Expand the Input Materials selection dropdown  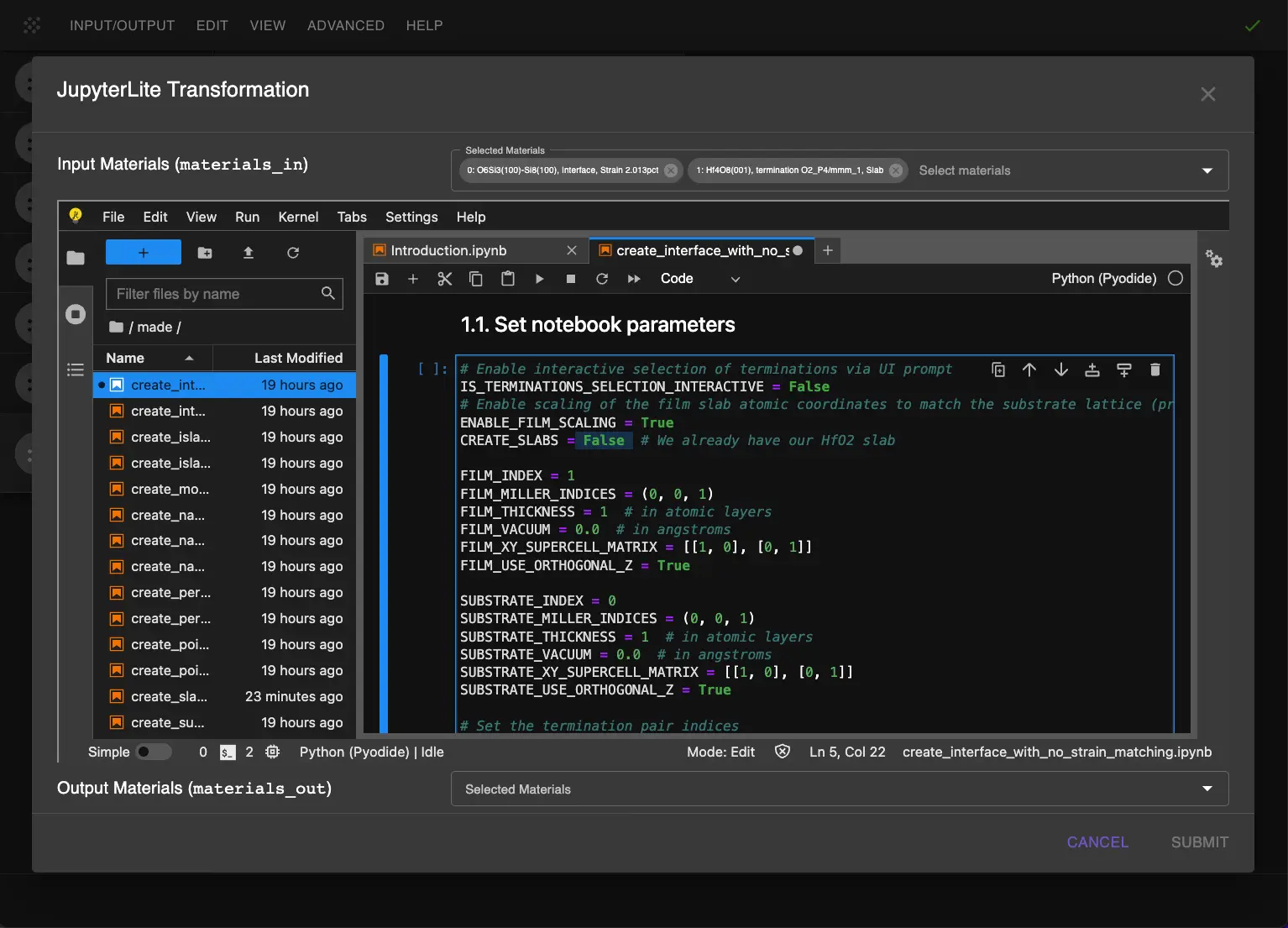pos(1207,170)
